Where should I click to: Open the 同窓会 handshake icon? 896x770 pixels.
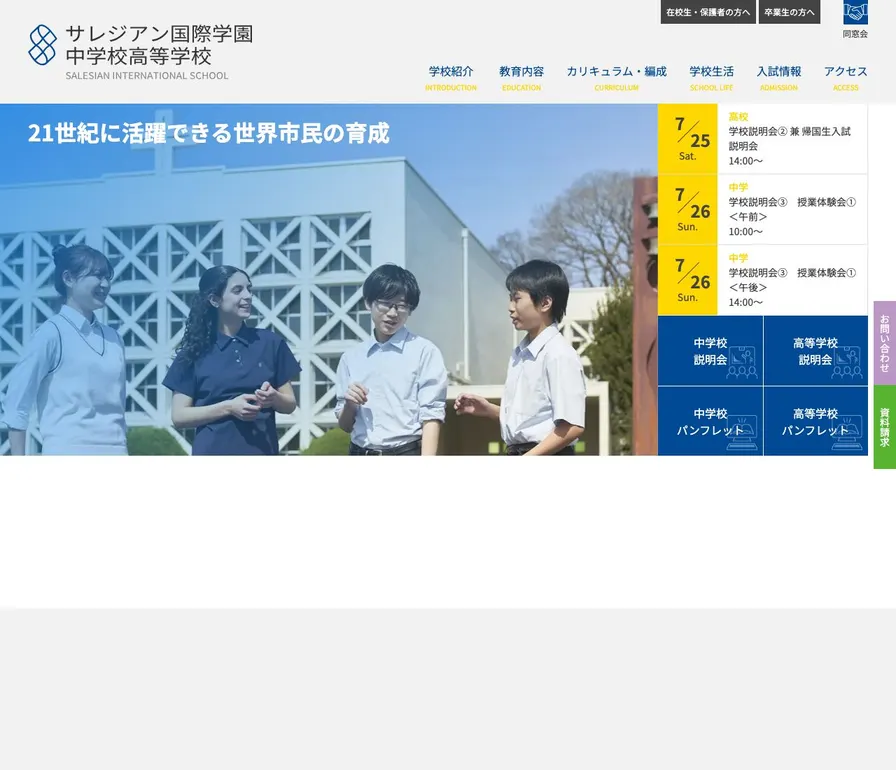click(855, 12)
